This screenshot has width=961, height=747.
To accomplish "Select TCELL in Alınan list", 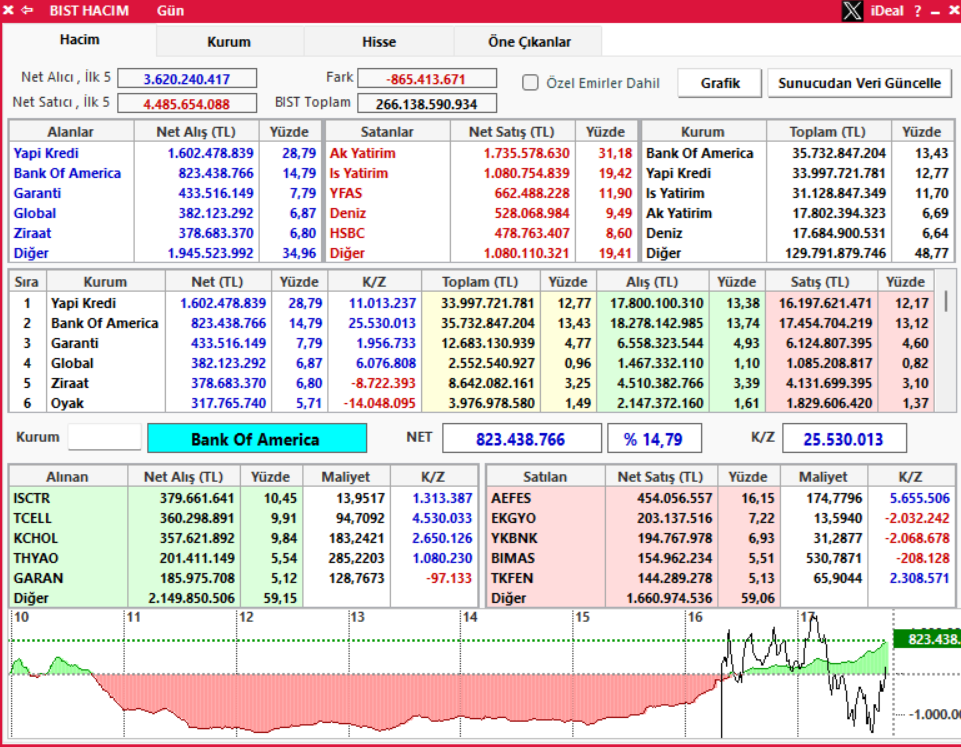I will [x=32, y=518].
